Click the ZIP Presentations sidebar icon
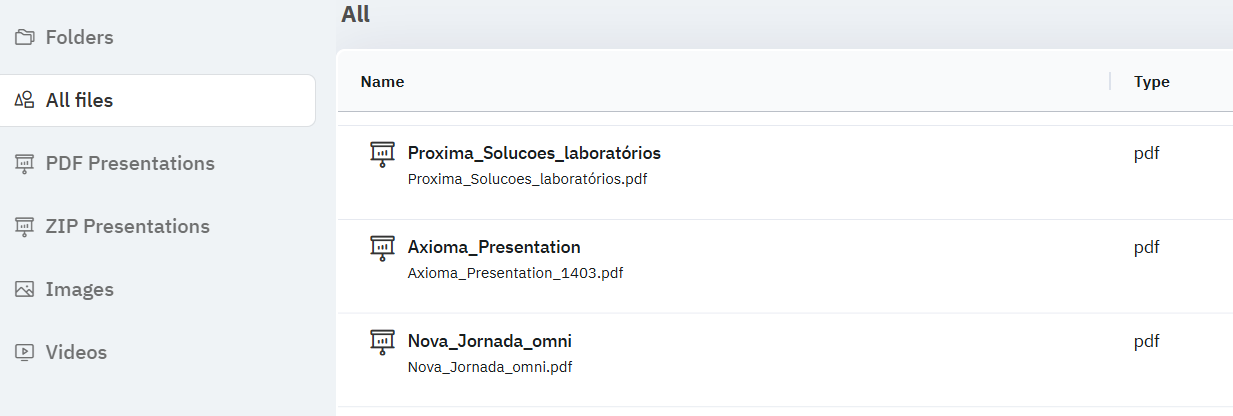Image resolution: width=1233 pixels, height=416 pixels. tap(25, 227)
